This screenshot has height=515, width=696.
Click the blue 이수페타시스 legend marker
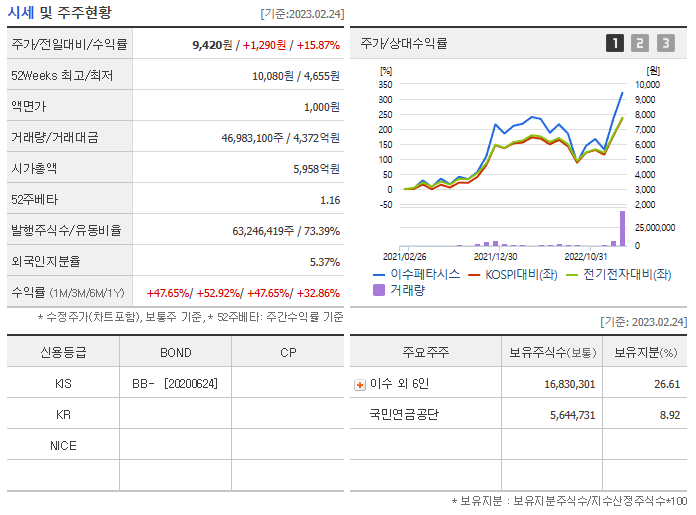(379, 275)
